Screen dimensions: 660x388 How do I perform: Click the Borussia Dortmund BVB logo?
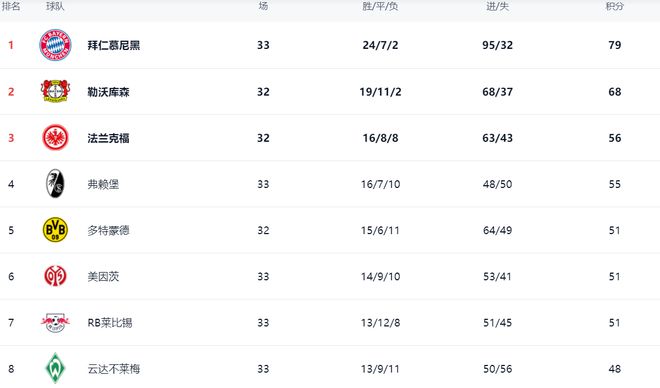55,230
